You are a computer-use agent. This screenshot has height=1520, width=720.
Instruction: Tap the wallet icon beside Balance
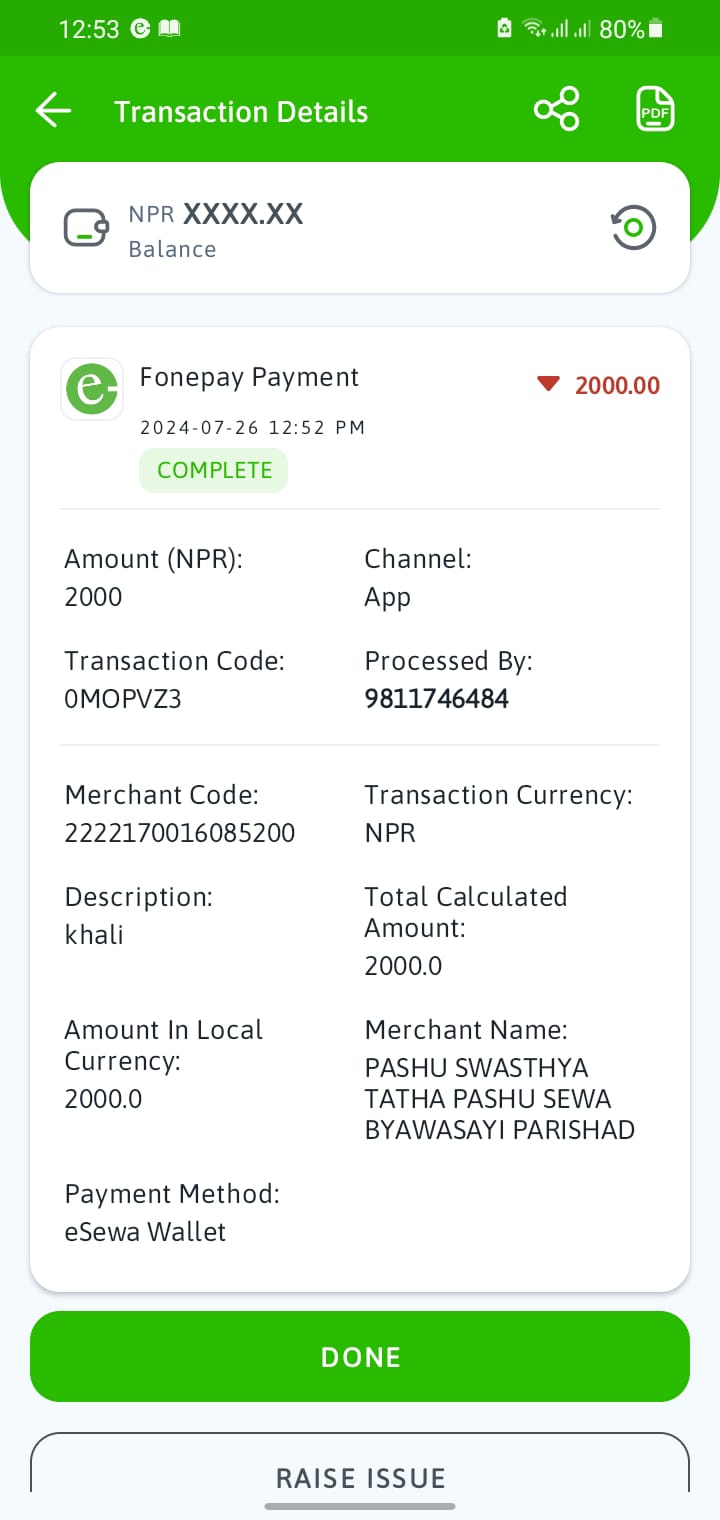click(86, 228)
